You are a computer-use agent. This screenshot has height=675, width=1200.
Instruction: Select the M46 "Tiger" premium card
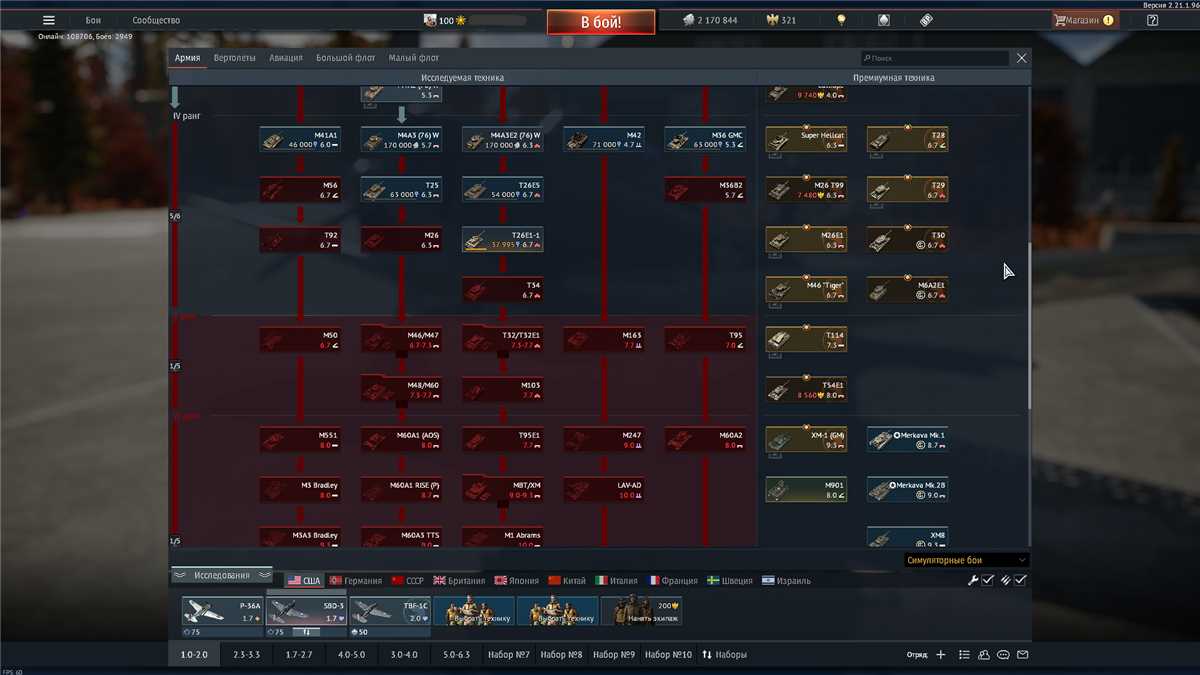pos(807,289)
